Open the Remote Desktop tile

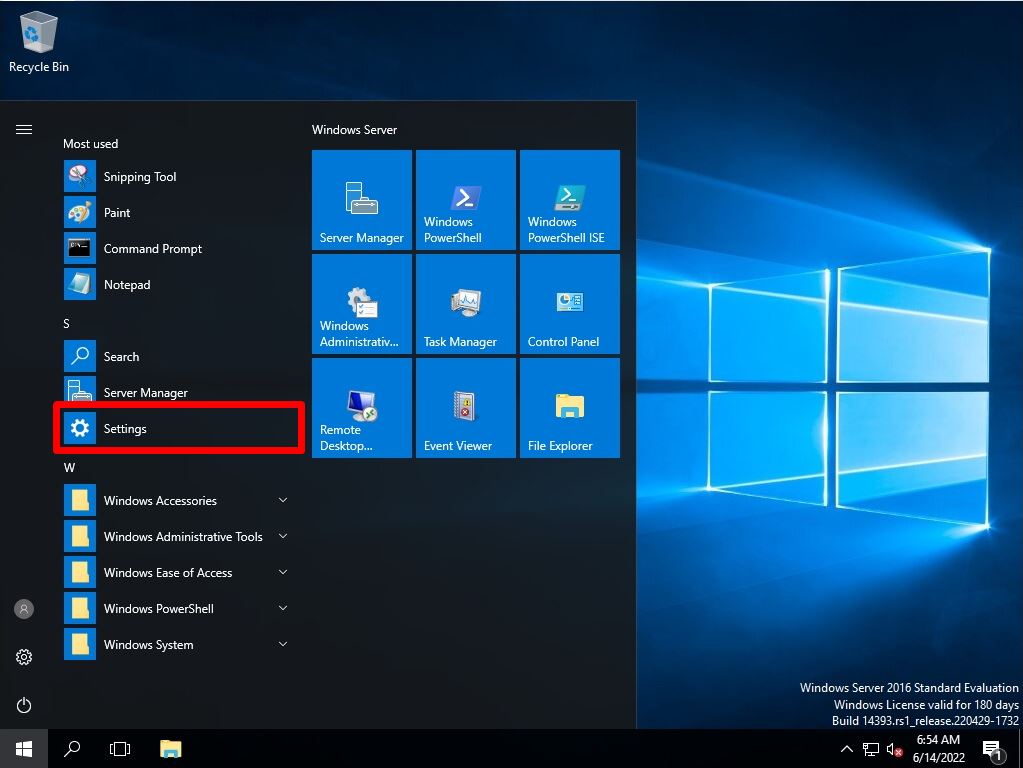361,408
